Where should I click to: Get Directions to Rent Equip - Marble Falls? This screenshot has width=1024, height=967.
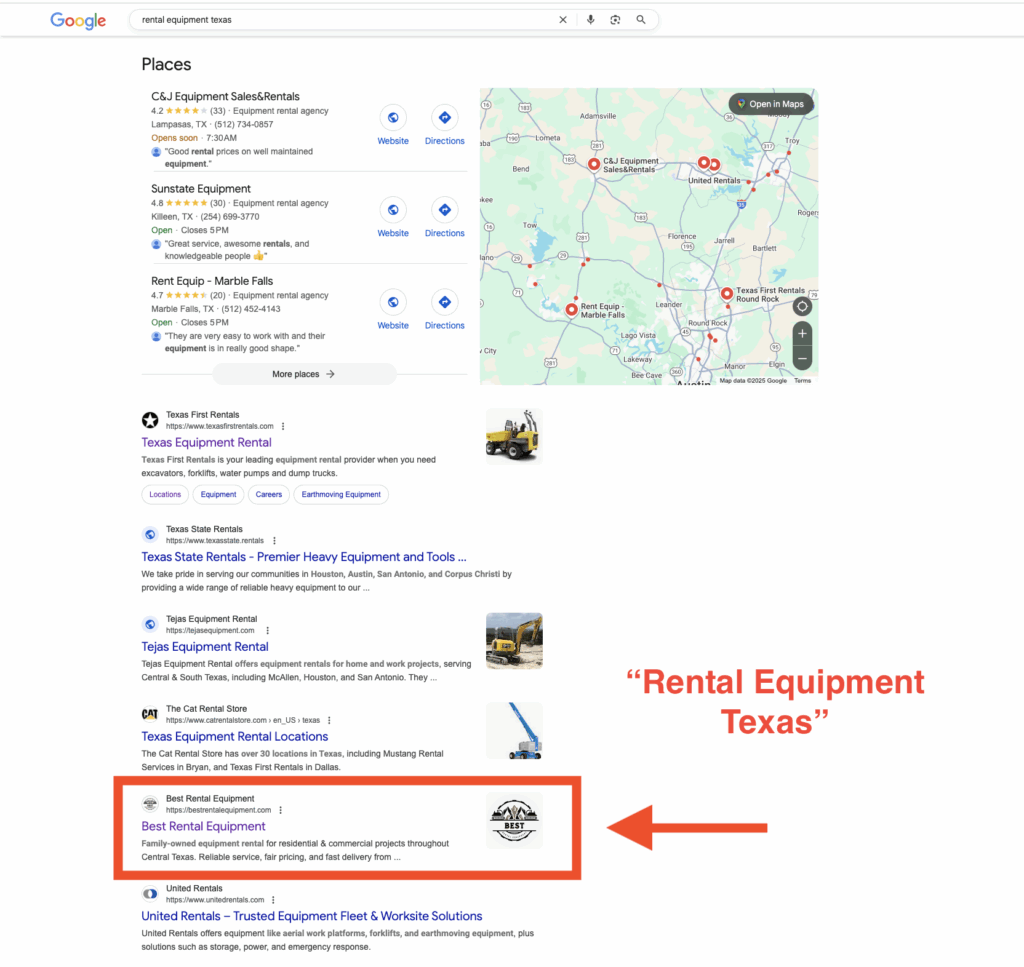click(444, 303)
